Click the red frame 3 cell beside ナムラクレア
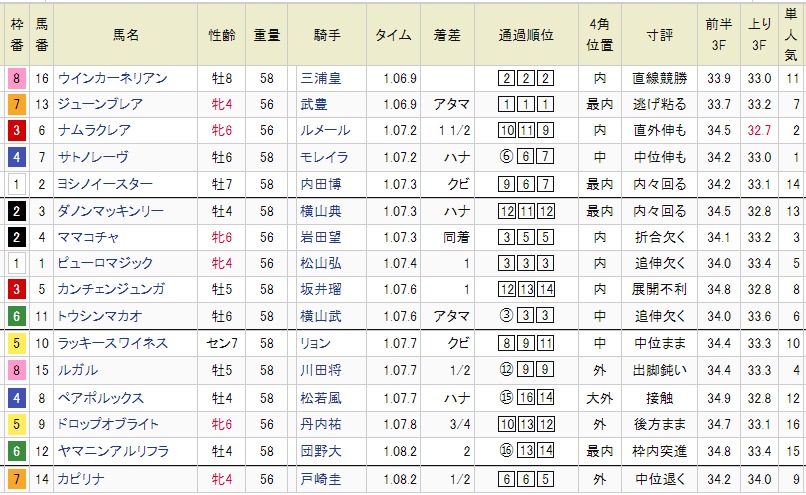Screen dimensions: 806x495 17,130
